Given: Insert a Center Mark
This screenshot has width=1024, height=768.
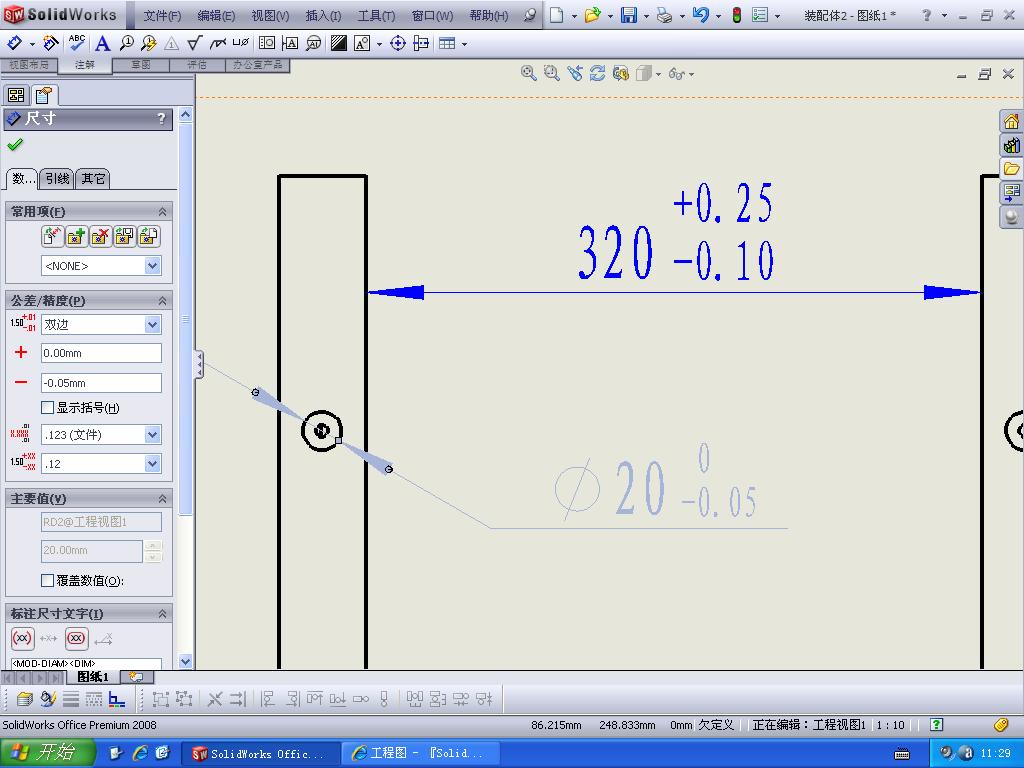Looking at the screenshot, I should (398, 43).
